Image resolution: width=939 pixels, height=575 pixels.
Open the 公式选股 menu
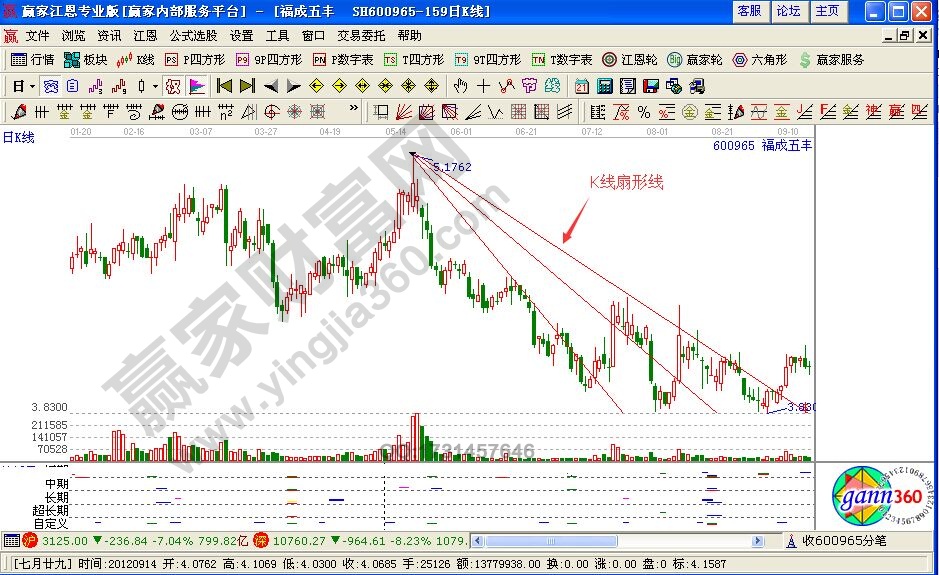coord(194,35)
